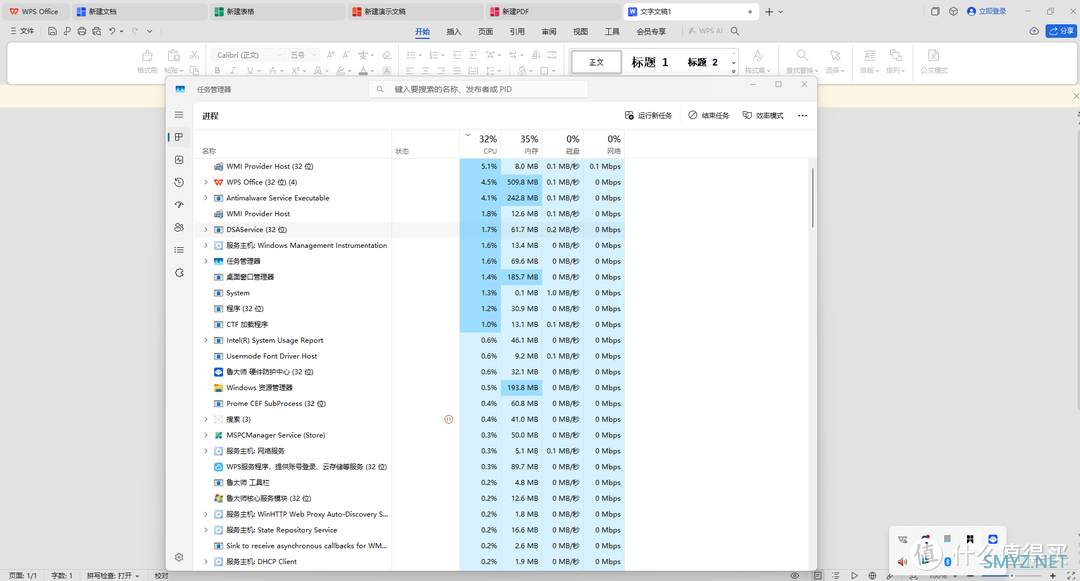Click Task Manager vertical scrollbar
Viewport: 1080px width, 581px height.
[813, 198]
